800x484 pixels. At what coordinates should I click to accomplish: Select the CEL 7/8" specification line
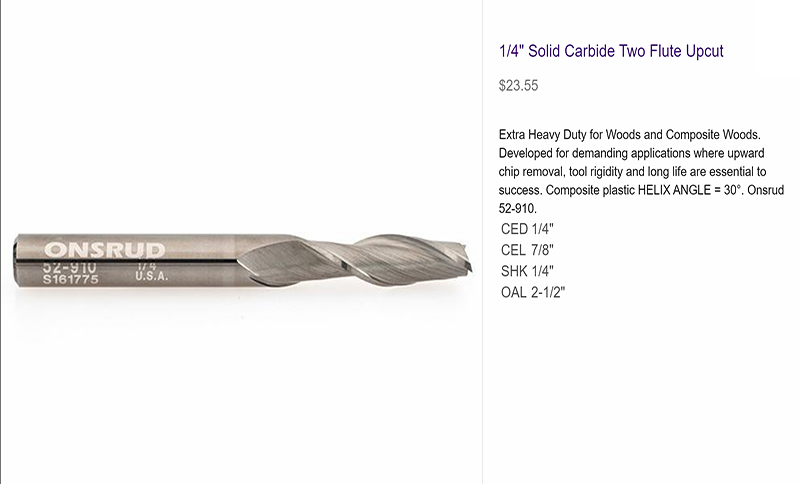click(527, 250)
